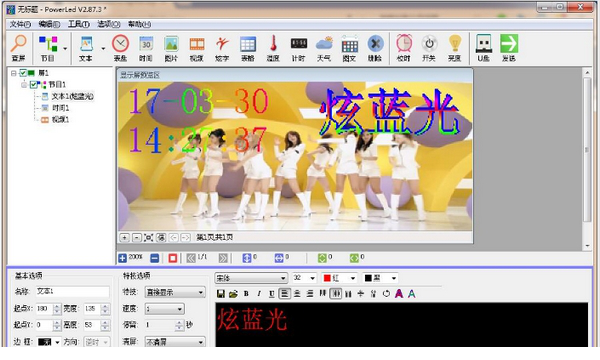Toggle left-align text button
Screen dimensions: 600x360
pyautogui.click(x=284, y=294)
